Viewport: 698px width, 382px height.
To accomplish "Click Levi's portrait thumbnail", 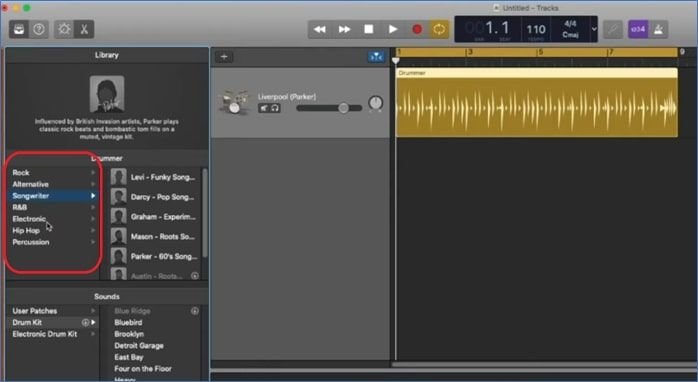I will tap(118, 177).
